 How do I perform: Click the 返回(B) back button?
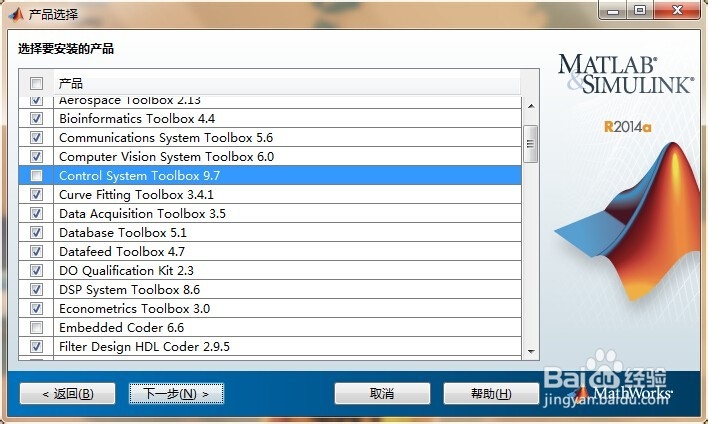tap(68, 394)
